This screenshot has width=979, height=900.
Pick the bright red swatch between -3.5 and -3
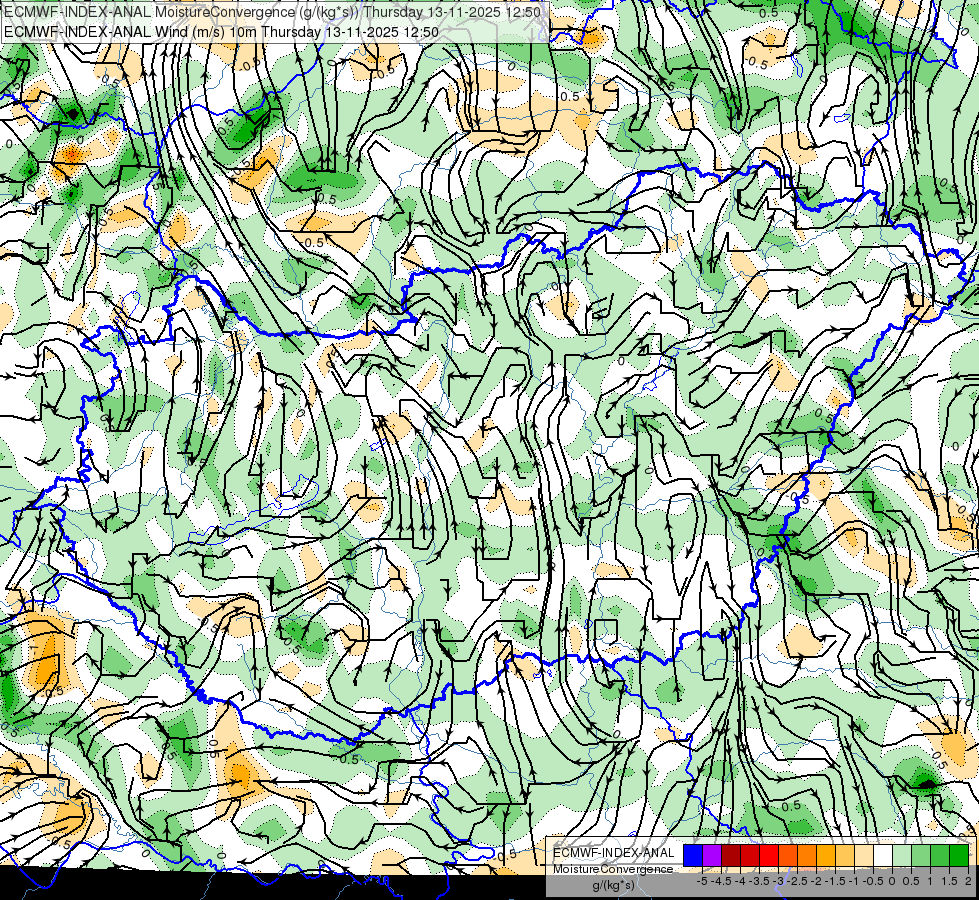point(769,855)
